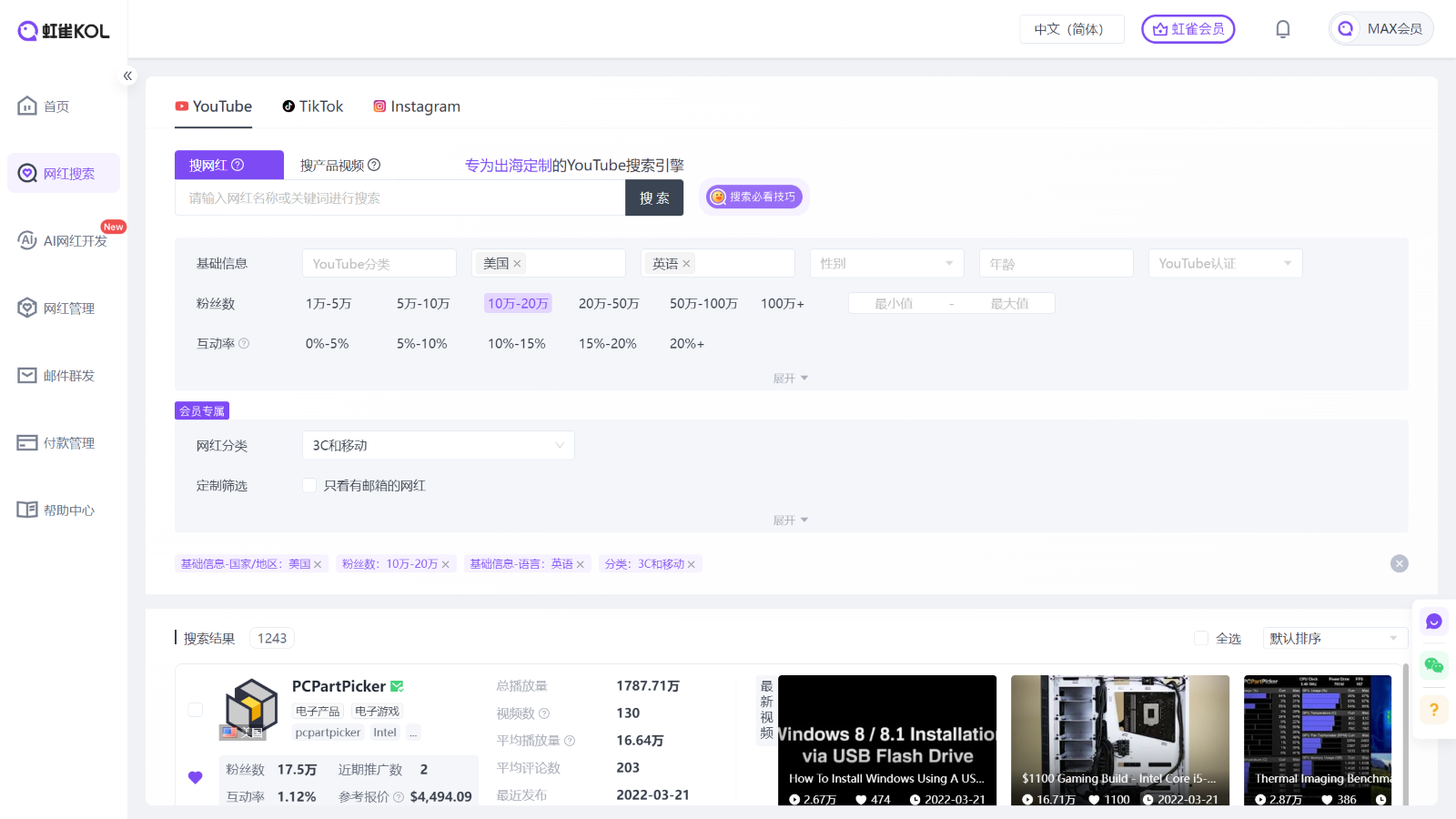1456x819 pixels.
Task: Expand basic filters with first 展开
Action: pos(791,378)
